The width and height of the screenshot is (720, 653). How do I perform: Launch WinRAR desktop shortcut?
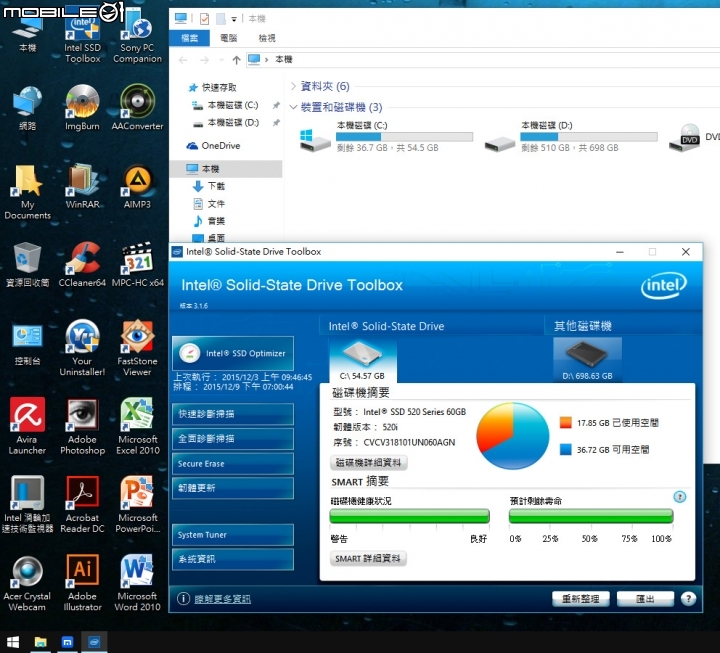82,186
